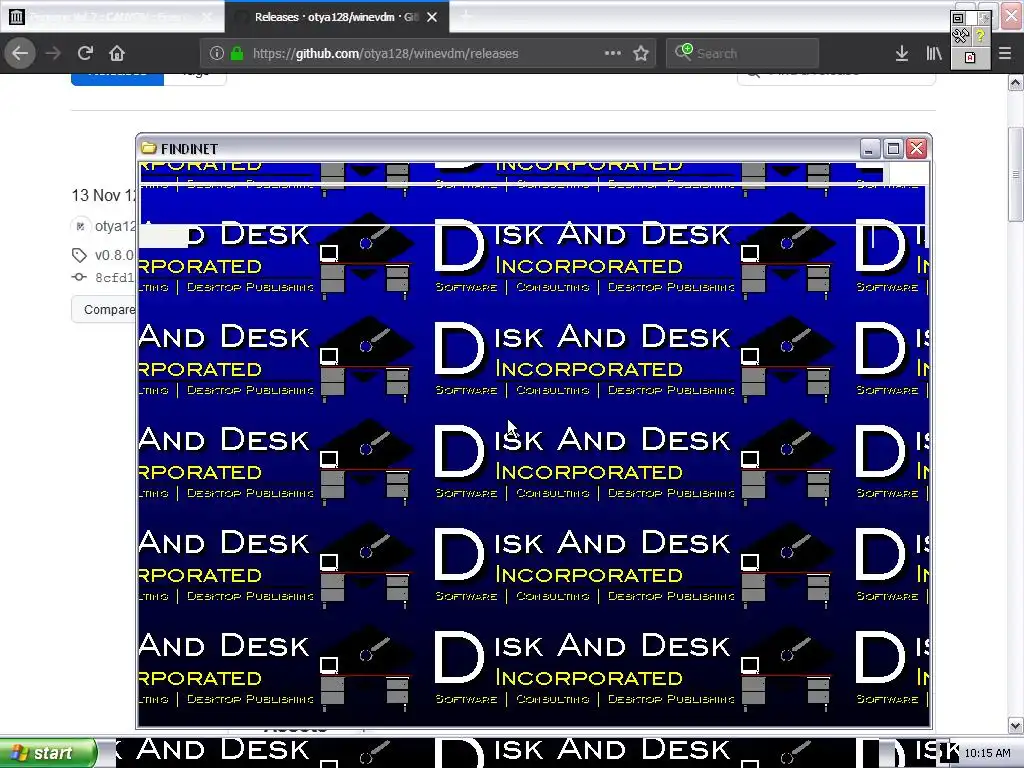
Task: Select the Tags tab on the GitHub page
Action: [x=195, y=78]
